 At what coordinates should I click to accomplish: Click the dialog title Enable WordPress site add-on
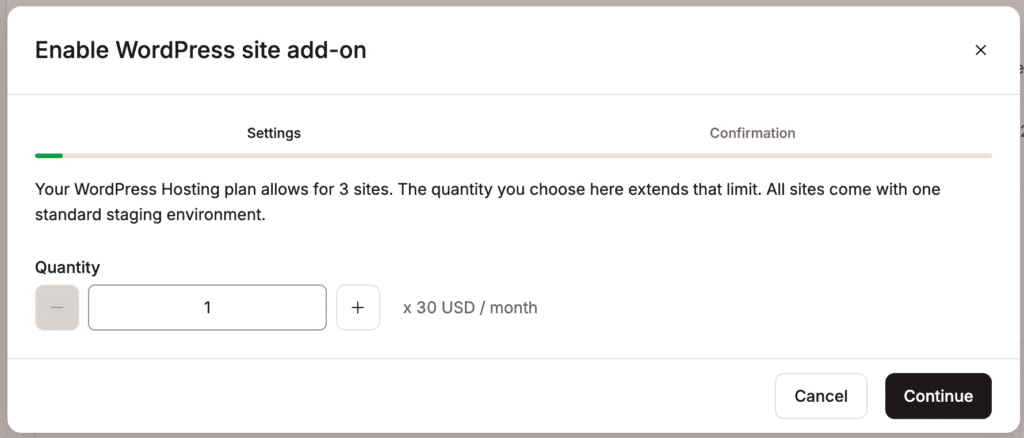pyautogui.click(x=200, y=50)
